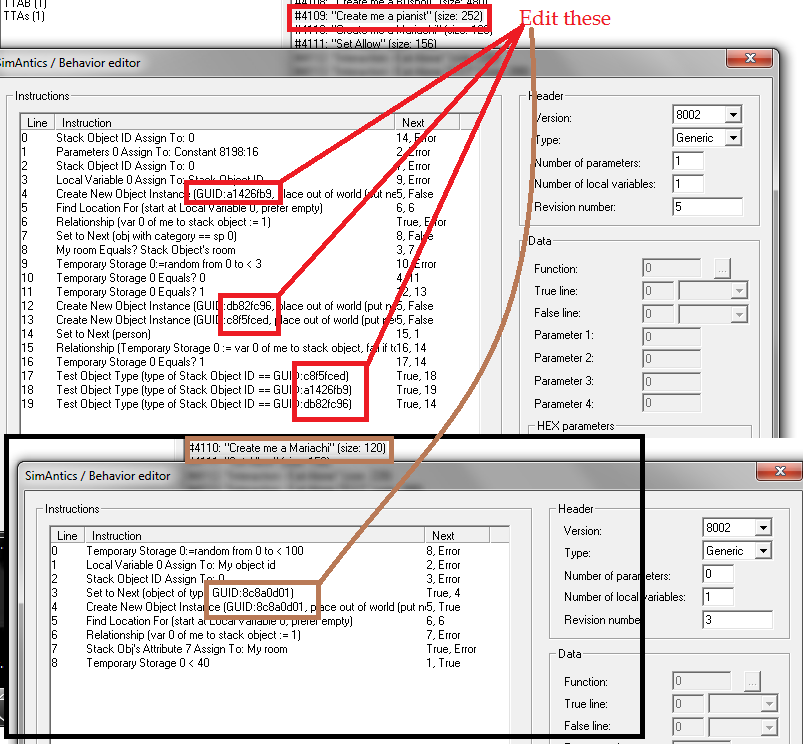Click the Parameter 3 field in the upper editor
The image size is (803, 744).
671,381
